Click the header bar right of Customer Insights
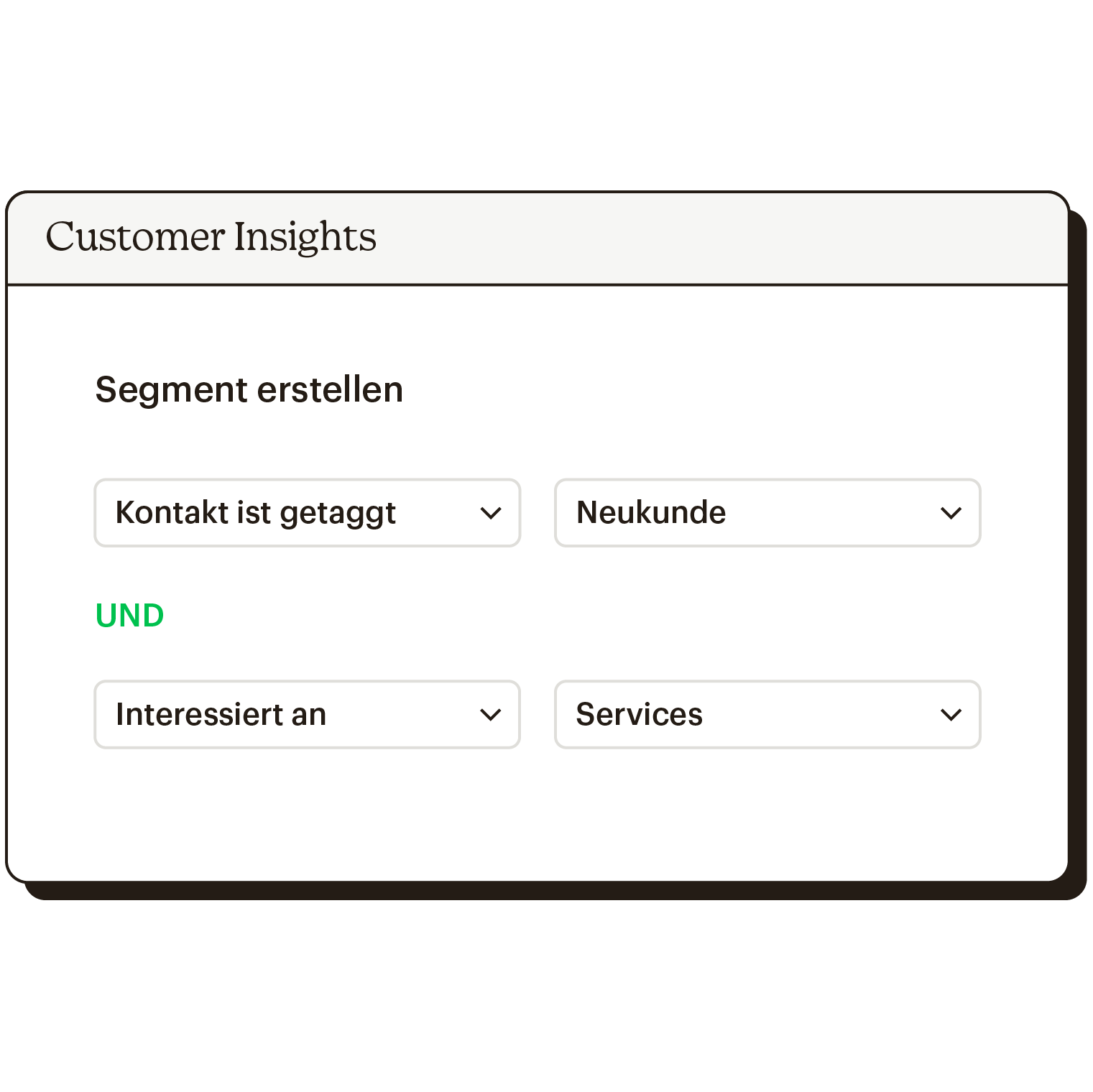This screenshot has height=1092, width=1093. tap(719, 239)
